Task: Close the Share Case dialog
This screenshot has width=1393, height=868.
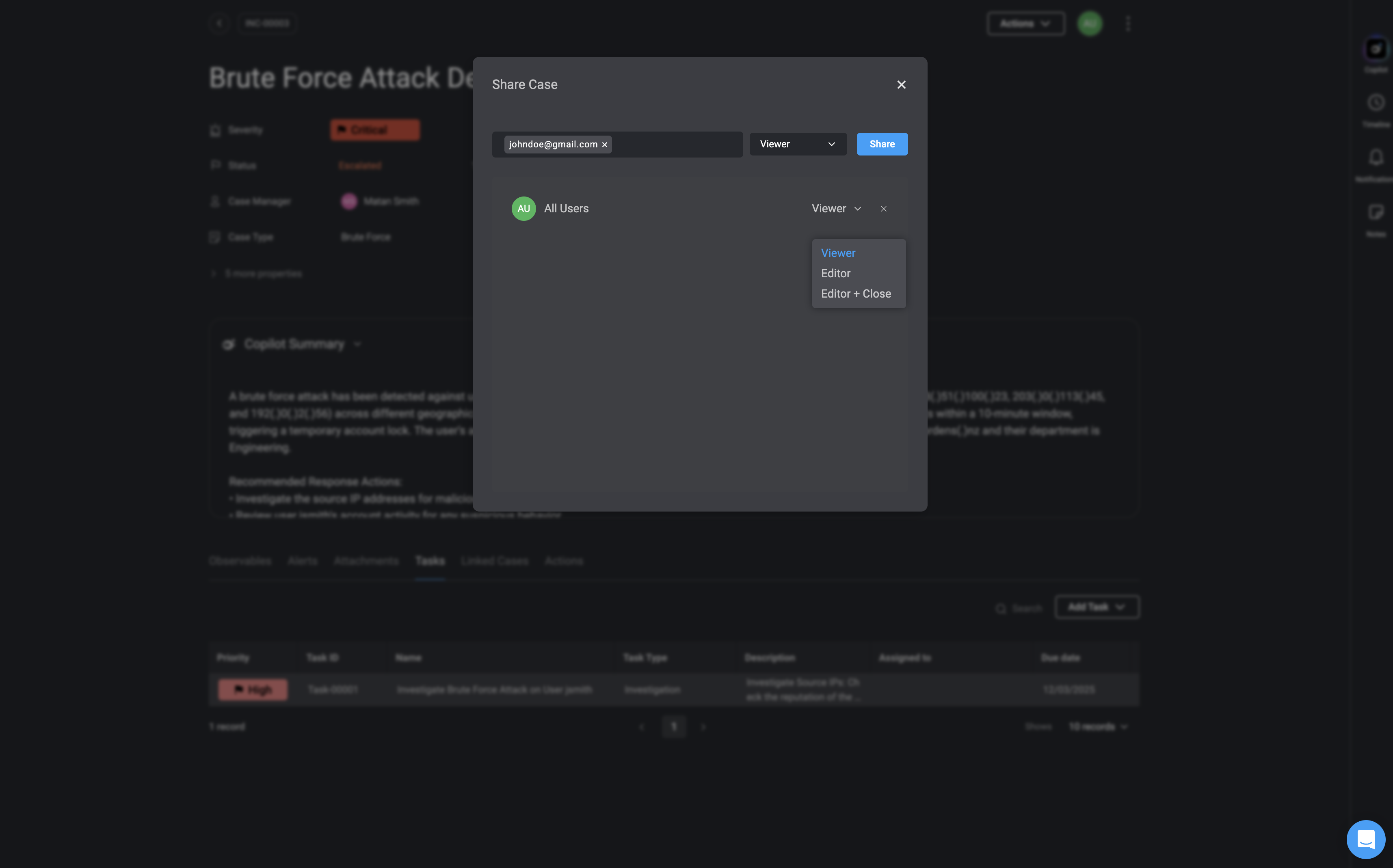Action: coord(901,85)
